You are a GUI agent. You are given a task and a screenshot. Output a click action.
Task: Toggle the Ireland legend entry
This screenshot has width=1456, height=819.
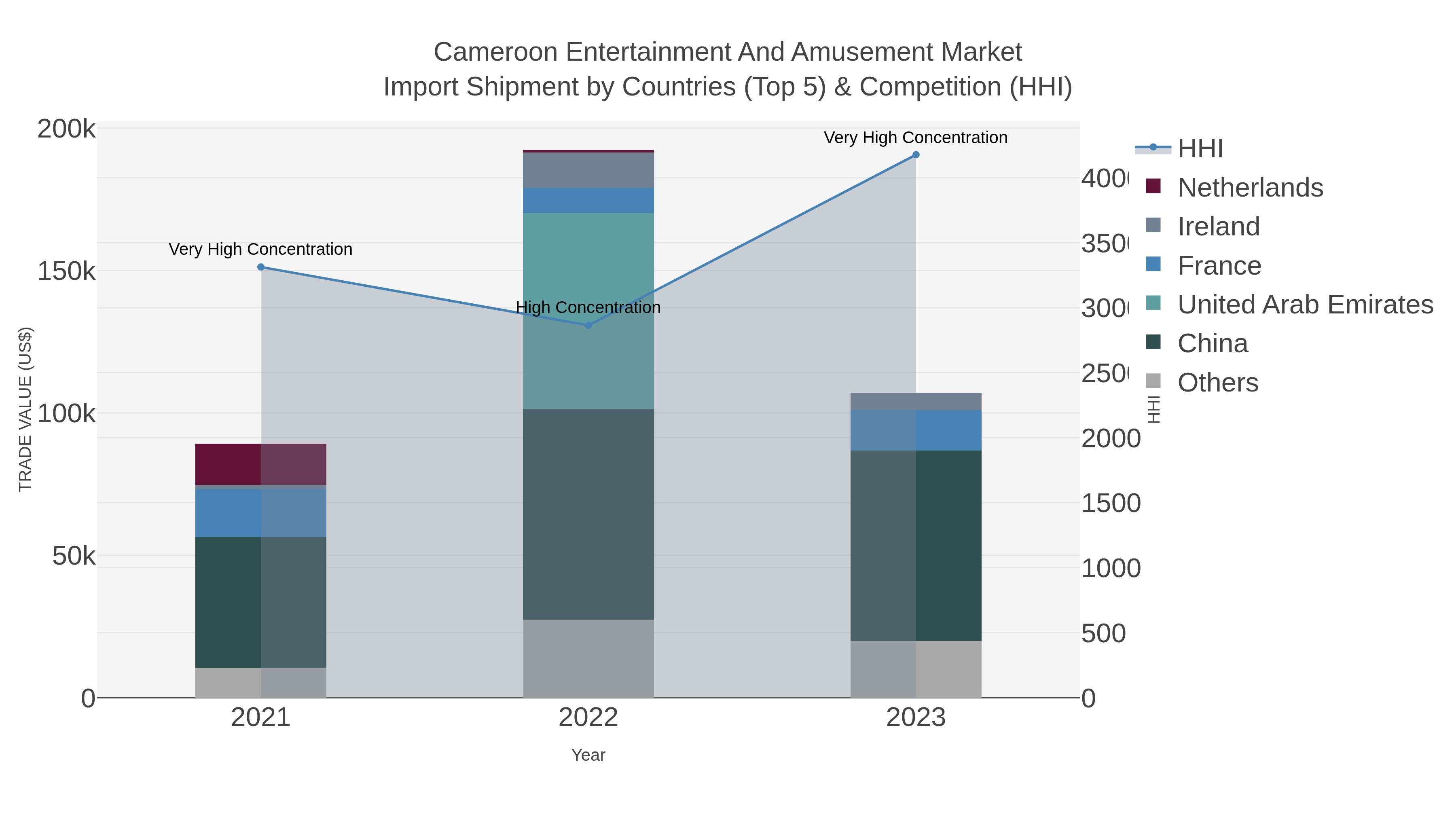[x=1203, y=226]
